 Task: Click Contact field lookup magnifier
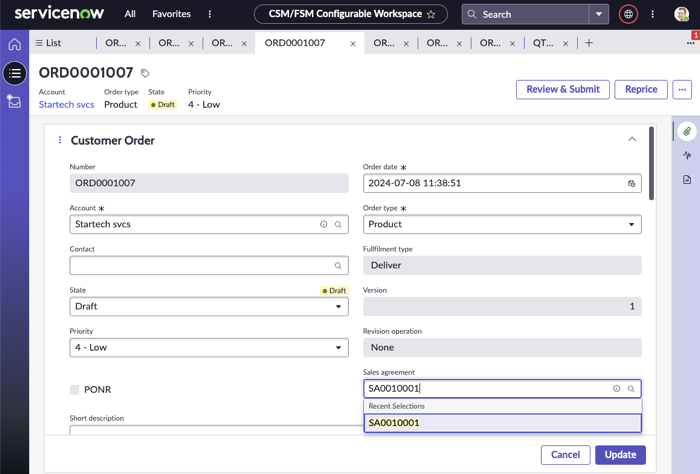(x=338, y=266)
